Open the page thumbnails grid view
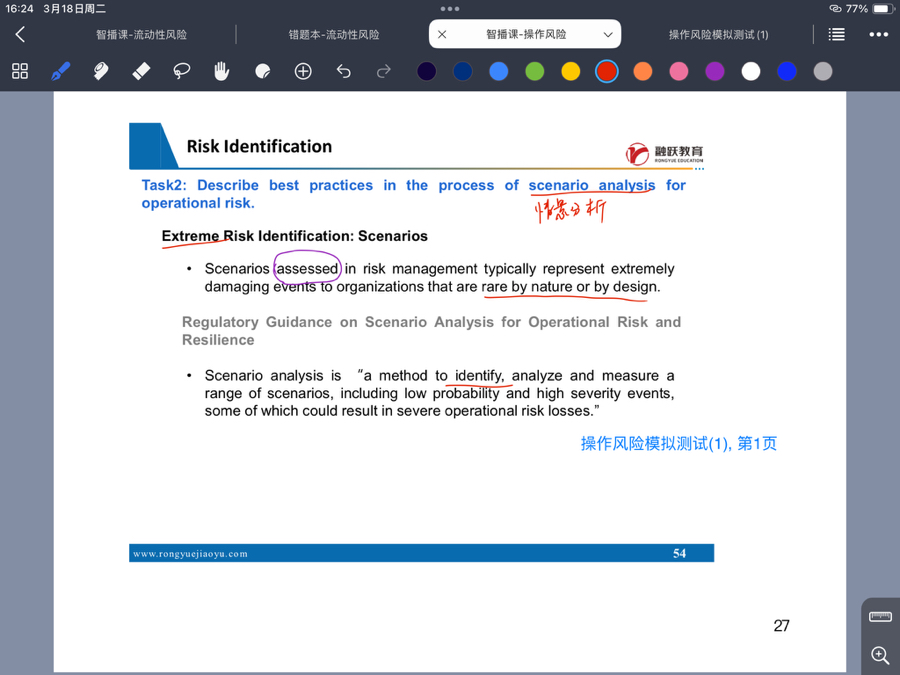Viewport: 900px width, 675px height. click(x=20, y=71)
